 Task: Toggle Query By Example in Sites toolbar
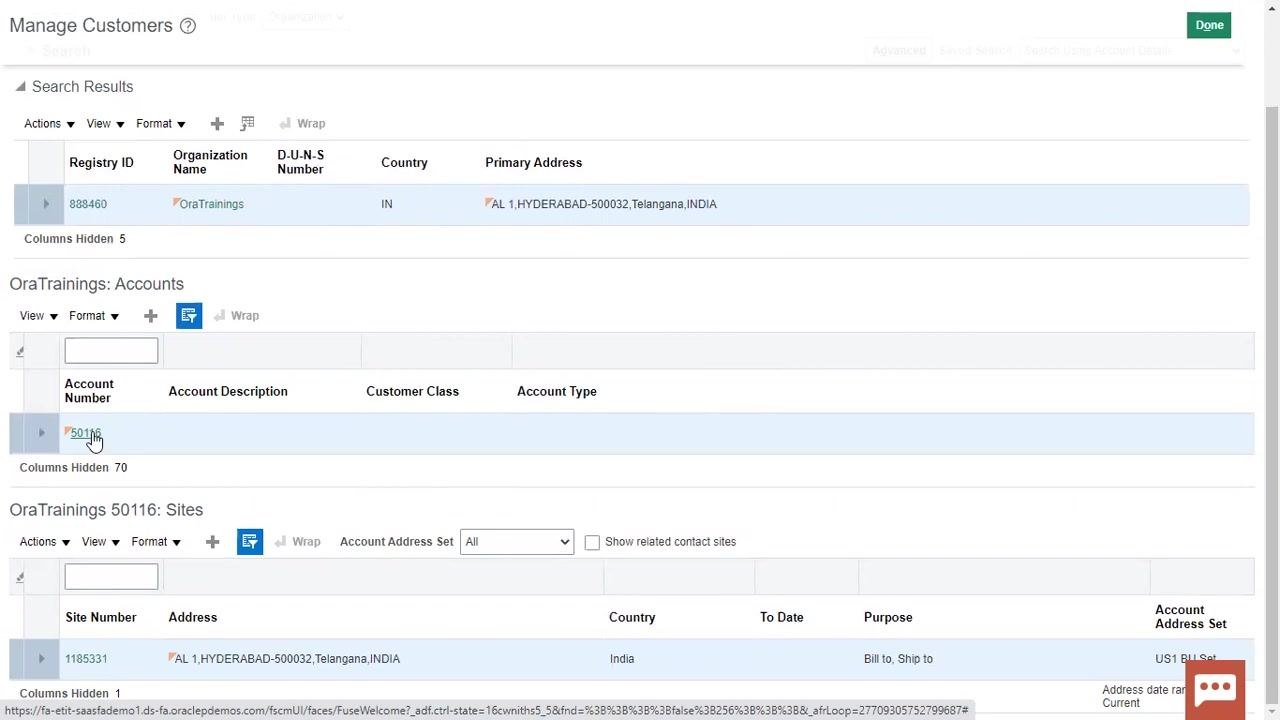(250, 541)
